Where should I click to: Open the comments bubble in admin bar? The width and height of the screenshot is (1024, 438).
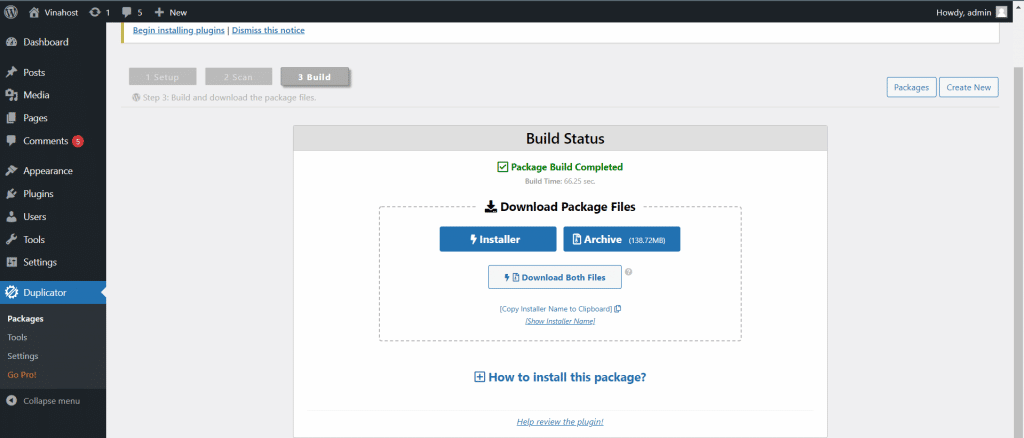point(128,12)
